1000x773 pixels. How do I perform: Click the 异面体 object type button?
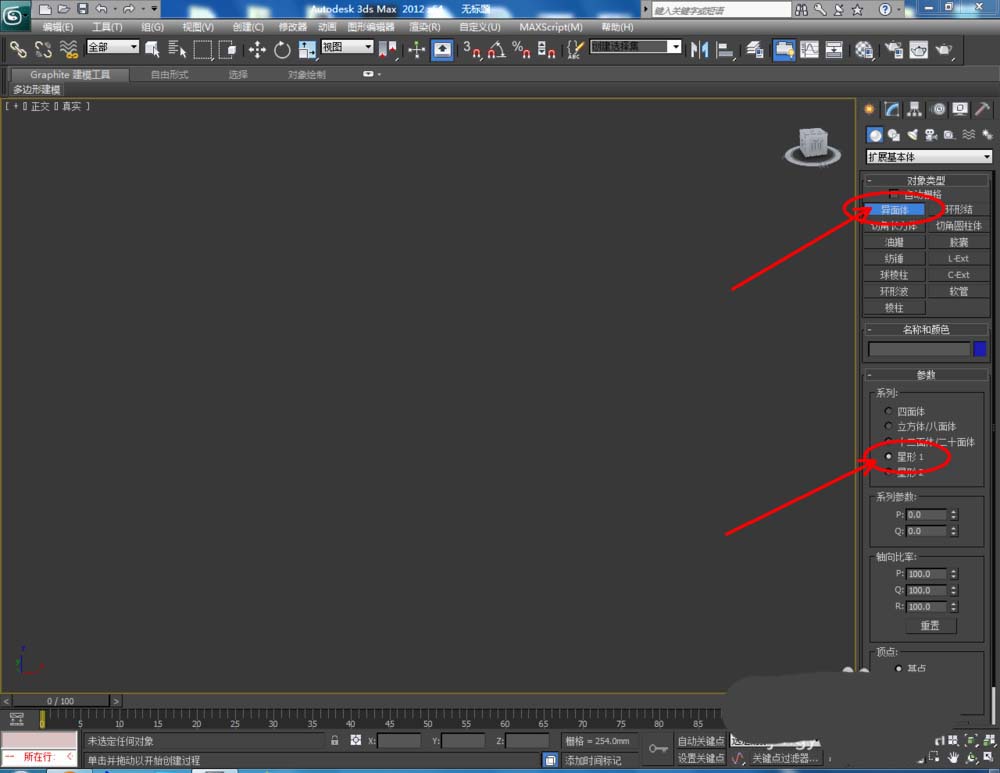[x=894, y=210]
